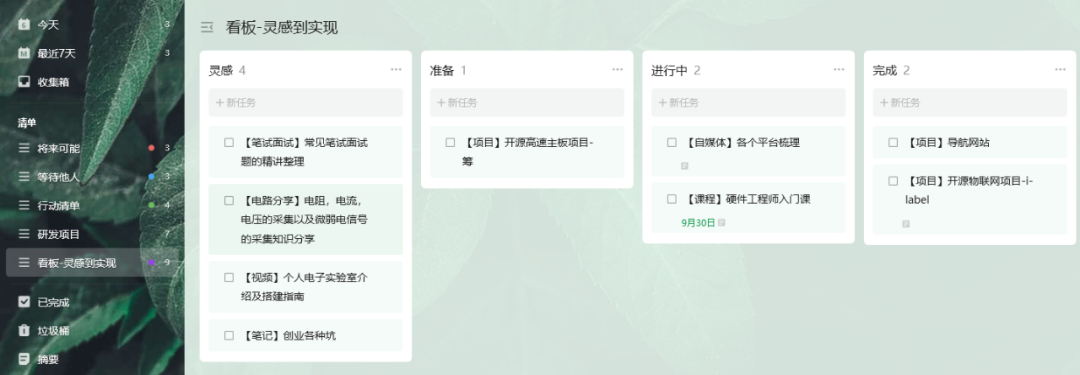Viewport: 1080px width, 375px height.
Task: Mark 硬件工程师入门课 task complete
Action: [672, 199]
